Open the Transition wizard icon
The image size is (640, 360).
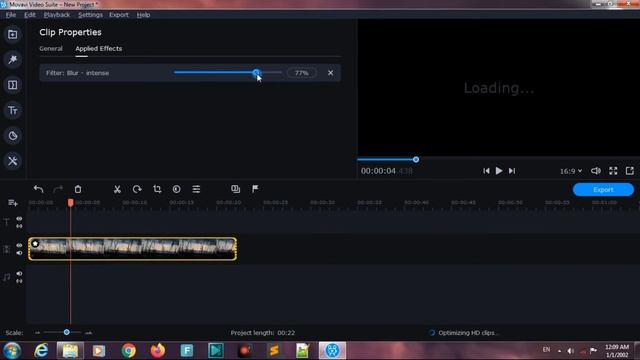[x=236, y=189]
